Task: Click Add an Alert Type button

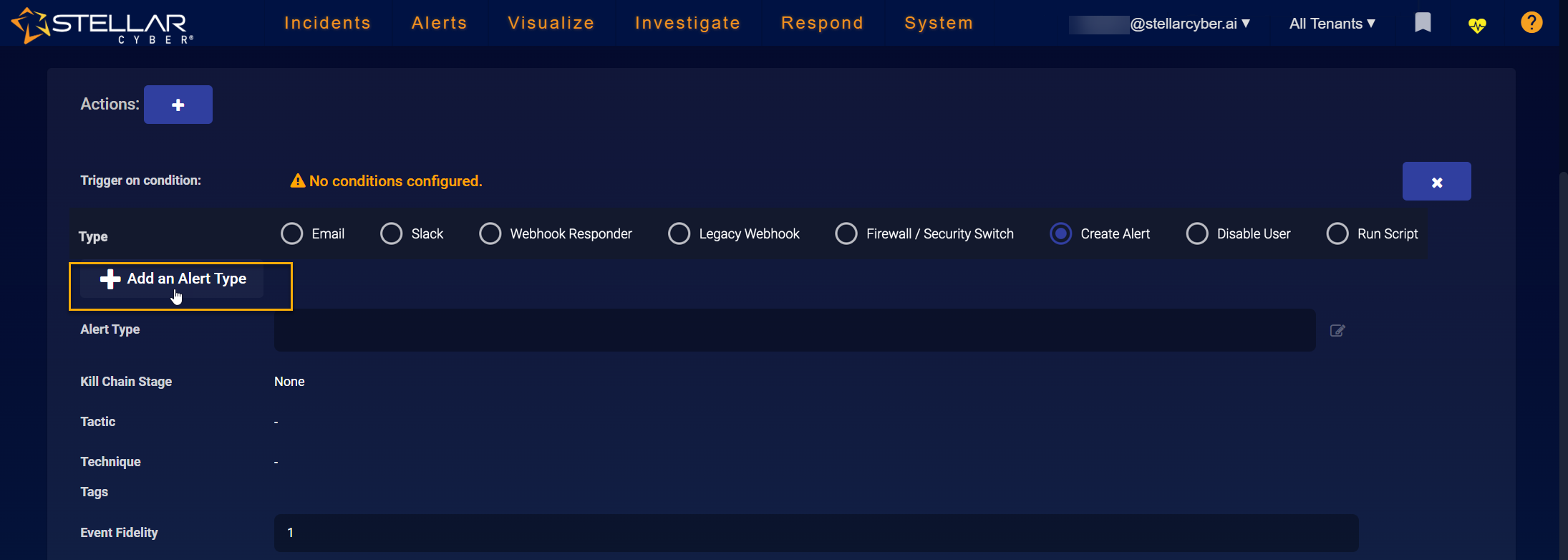Action: 173,279
